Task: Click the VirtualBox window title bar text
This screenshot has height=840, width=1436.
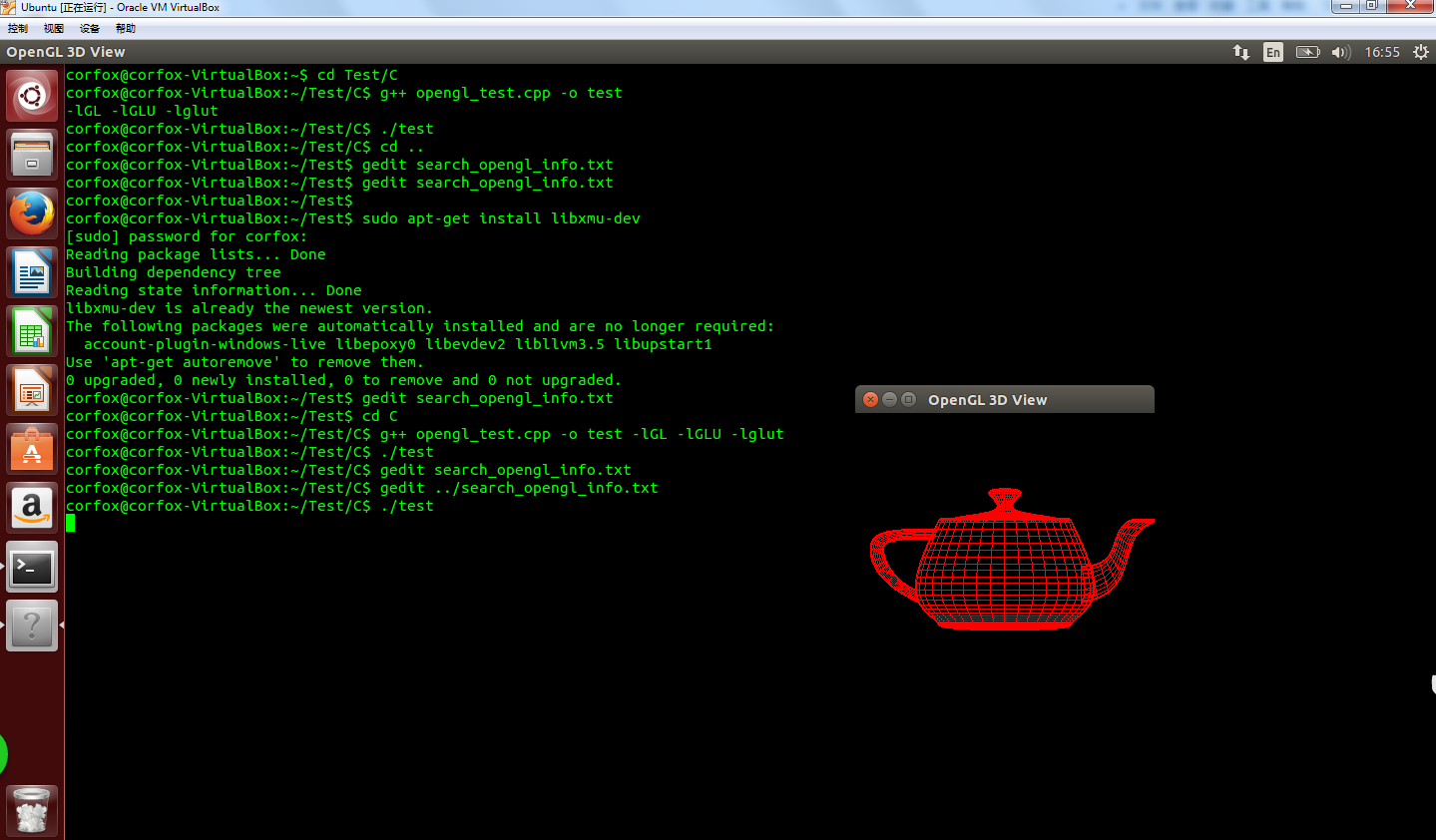Action: (x=120, y=7)
